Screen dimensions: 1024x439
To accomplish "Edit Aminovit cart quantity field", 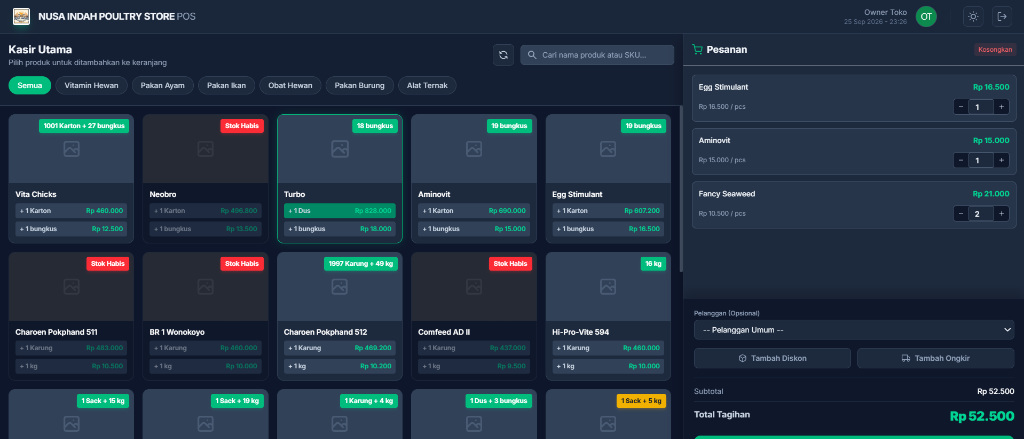I will [x=981, y=160].
